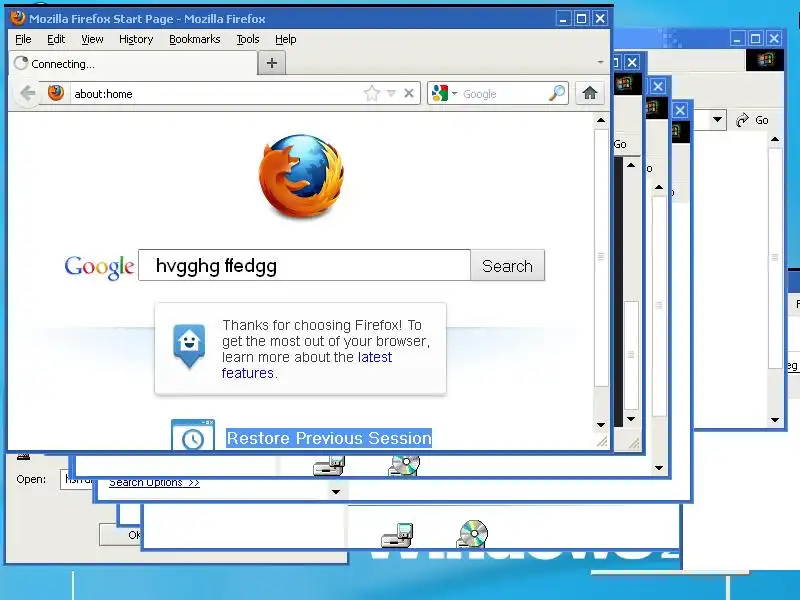Viewport: 800px width, 600px height.
Task: Open the list all tabs dropdown arrow
Action: pyautogui.click(x=601, y=62)
